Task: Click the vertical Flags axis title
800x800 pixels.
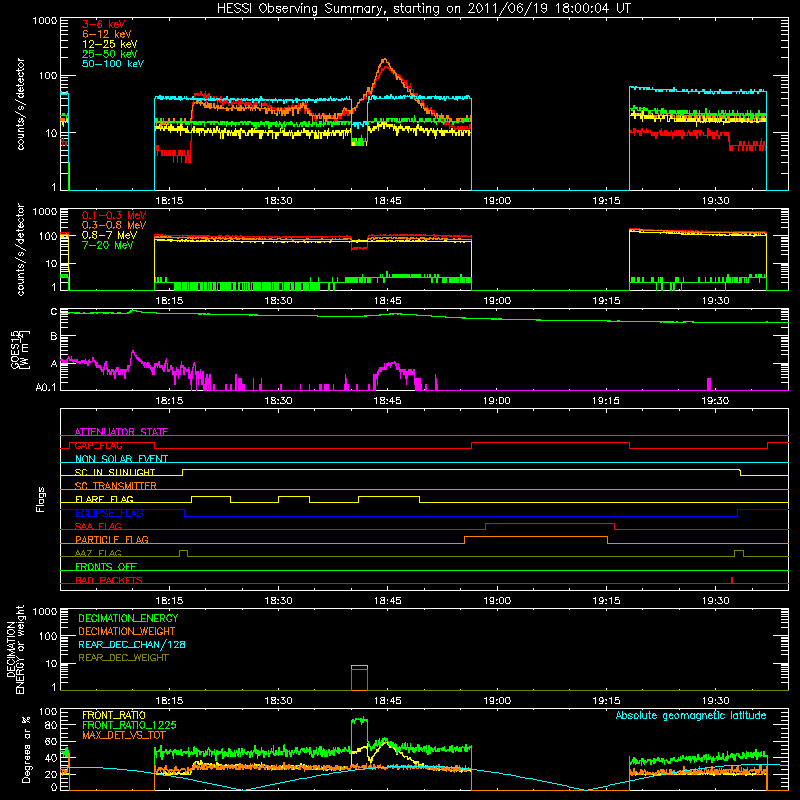Action: pyautogui.click(x=40, y=499)
